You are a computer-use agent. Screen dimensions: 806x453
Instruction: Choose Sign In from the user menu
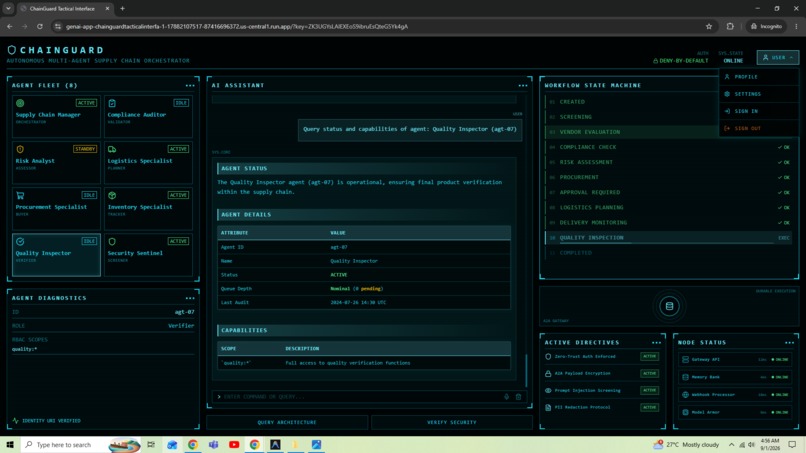click(759, 111)
